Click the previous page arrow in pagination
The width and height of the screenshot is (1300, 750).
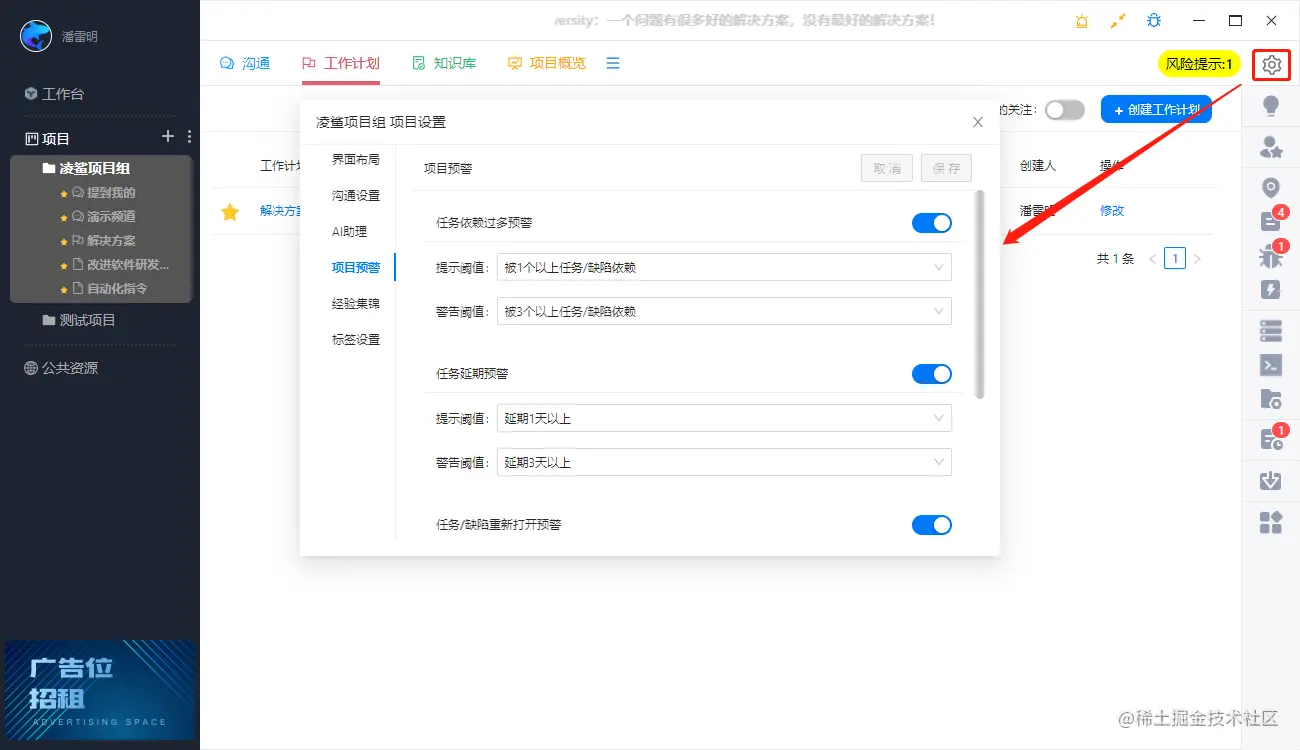tap(1153, 259)
